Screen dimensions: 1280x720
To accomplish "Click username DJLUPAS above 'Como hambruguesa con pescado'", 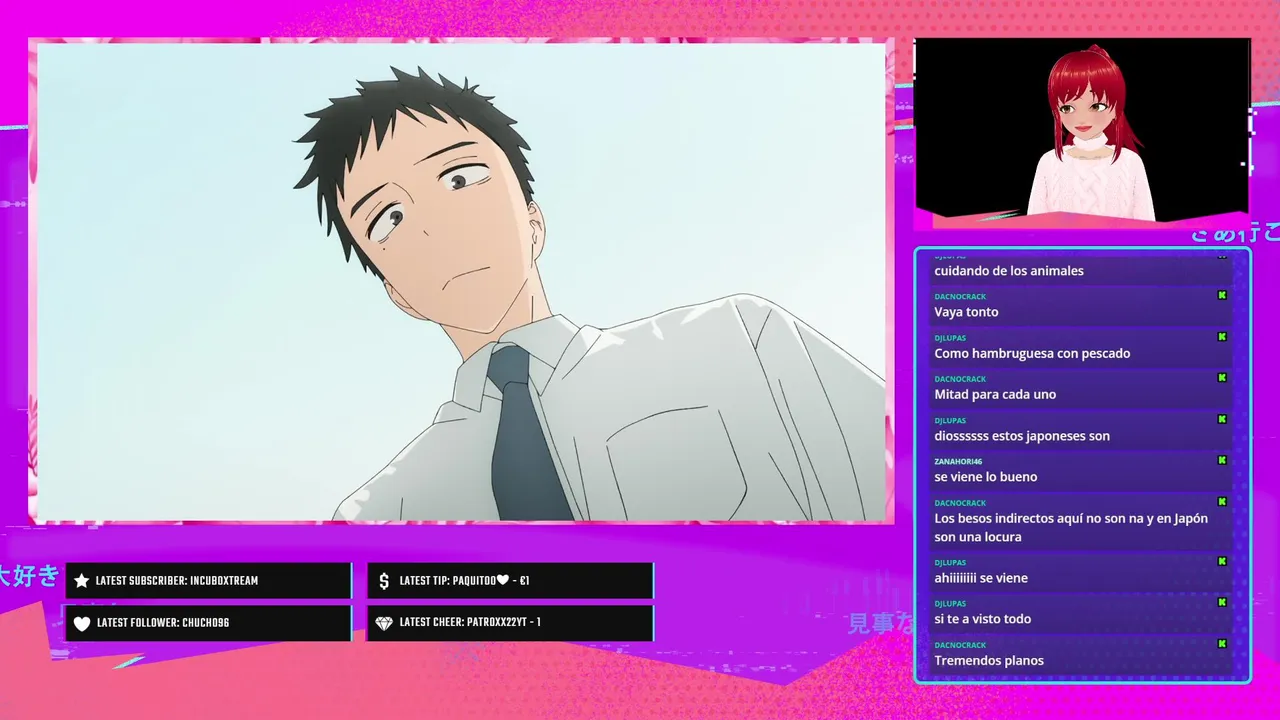I will tap(950, 337).
